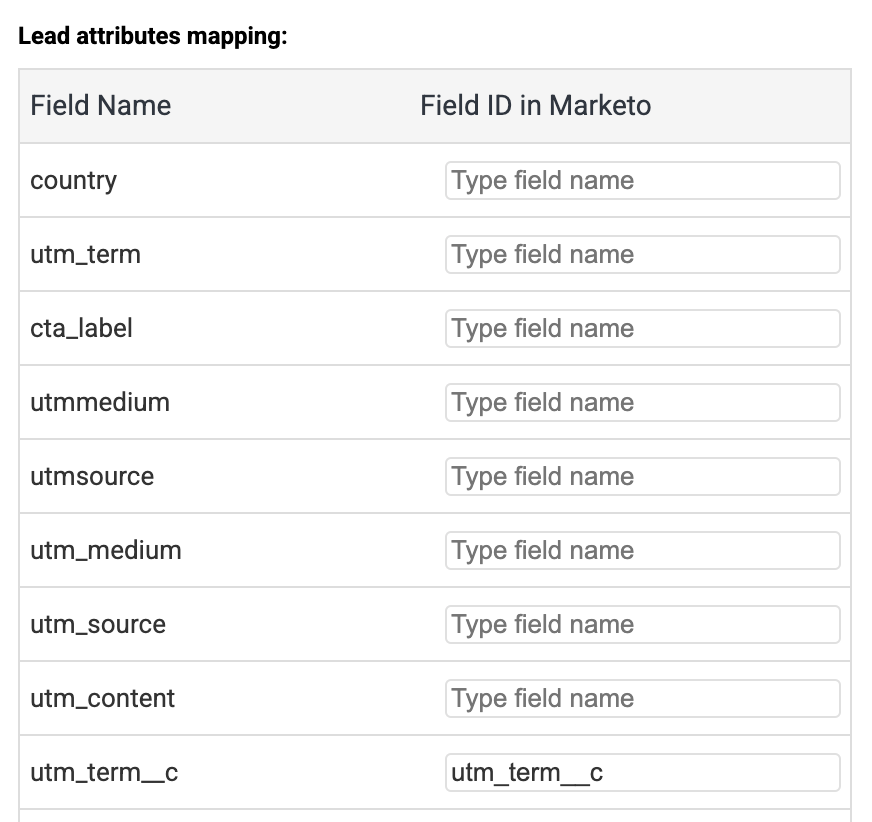This screenshot has width=872, height=822.
Task: Click the utm_source field name text
Action: pos(98,625)
